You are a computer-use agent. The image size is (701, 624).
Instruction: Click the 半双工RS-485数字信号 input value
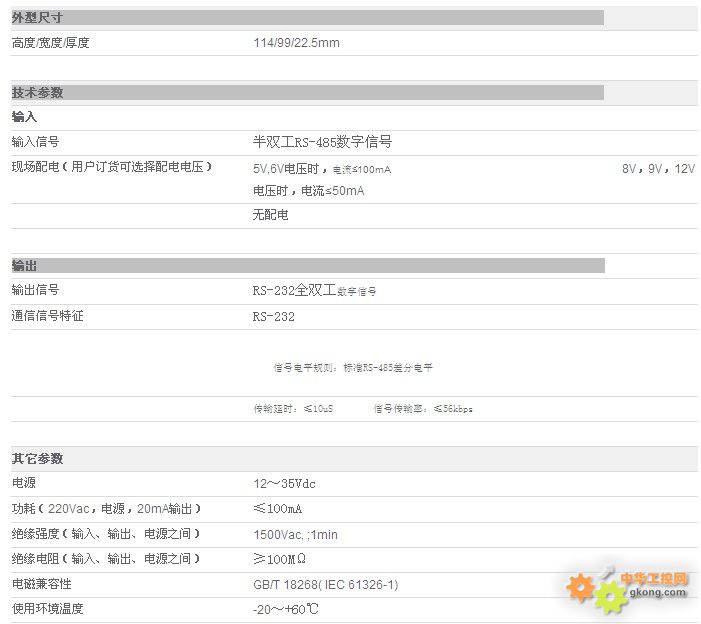click(x=322, y=142)
